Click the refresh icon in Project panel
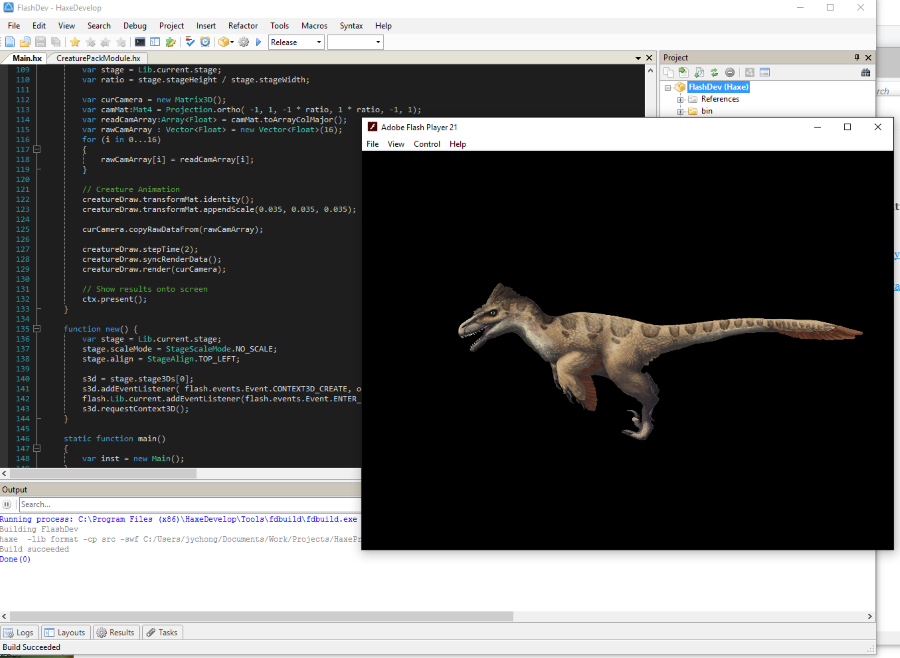The width and height of the screenshot is (900, 658). click(x=715, y=72)
